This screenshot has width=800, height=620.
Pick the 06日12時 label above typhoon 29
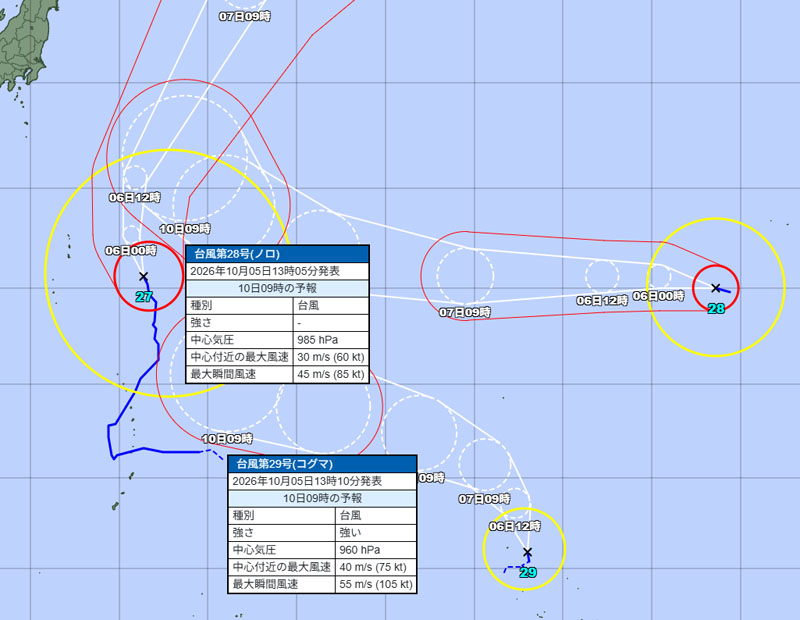tap(515, 526)
